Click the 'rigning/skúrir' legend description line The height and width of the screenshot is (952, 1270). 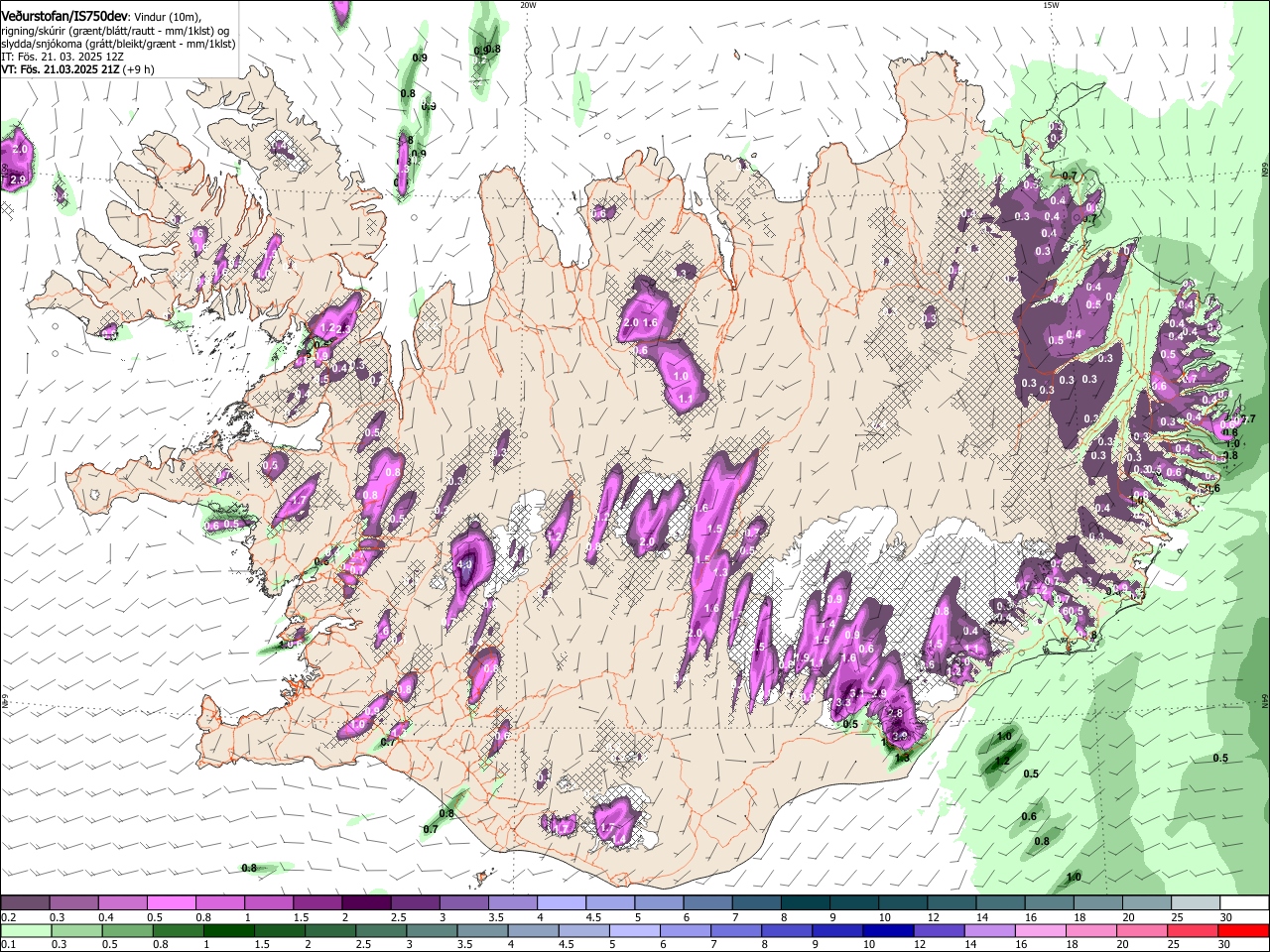114,31
